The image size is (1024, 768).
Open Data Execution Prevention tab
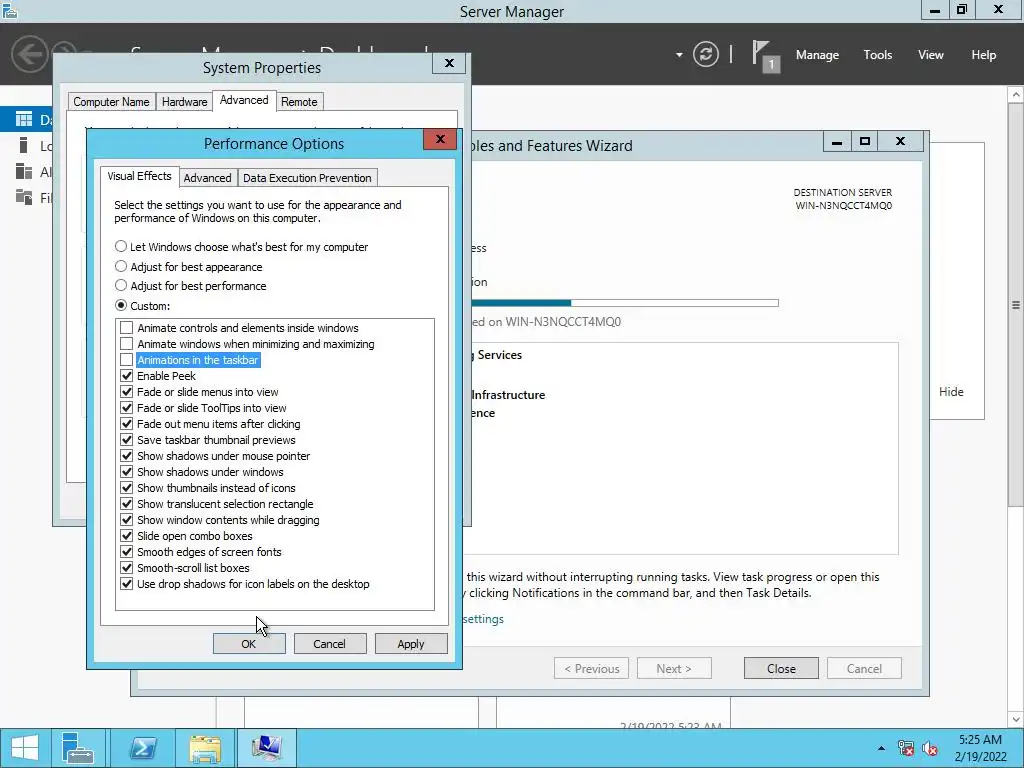point(307,178)
